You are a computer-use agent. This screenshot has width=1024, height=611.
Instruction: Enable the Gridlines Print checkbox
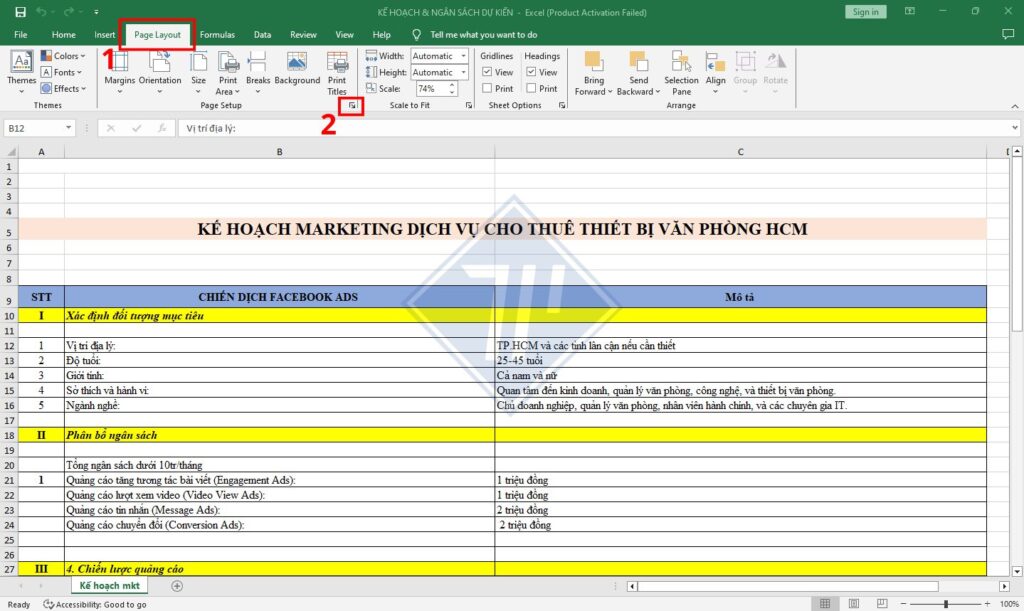click(x=486, y=88)
